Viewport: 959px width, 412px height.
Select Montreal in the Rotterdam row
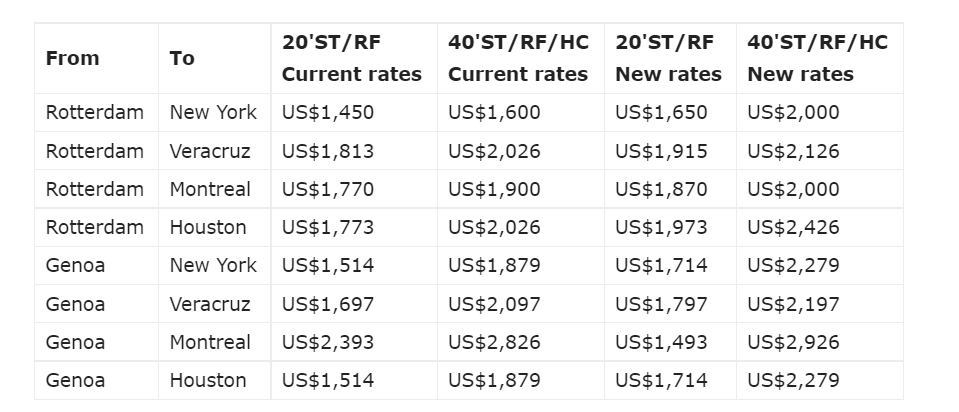(x=210, y=190)
